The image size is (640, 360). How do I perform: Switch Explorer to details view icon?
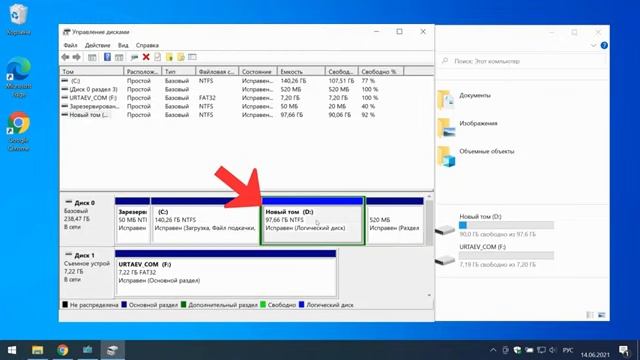[590, 315]
